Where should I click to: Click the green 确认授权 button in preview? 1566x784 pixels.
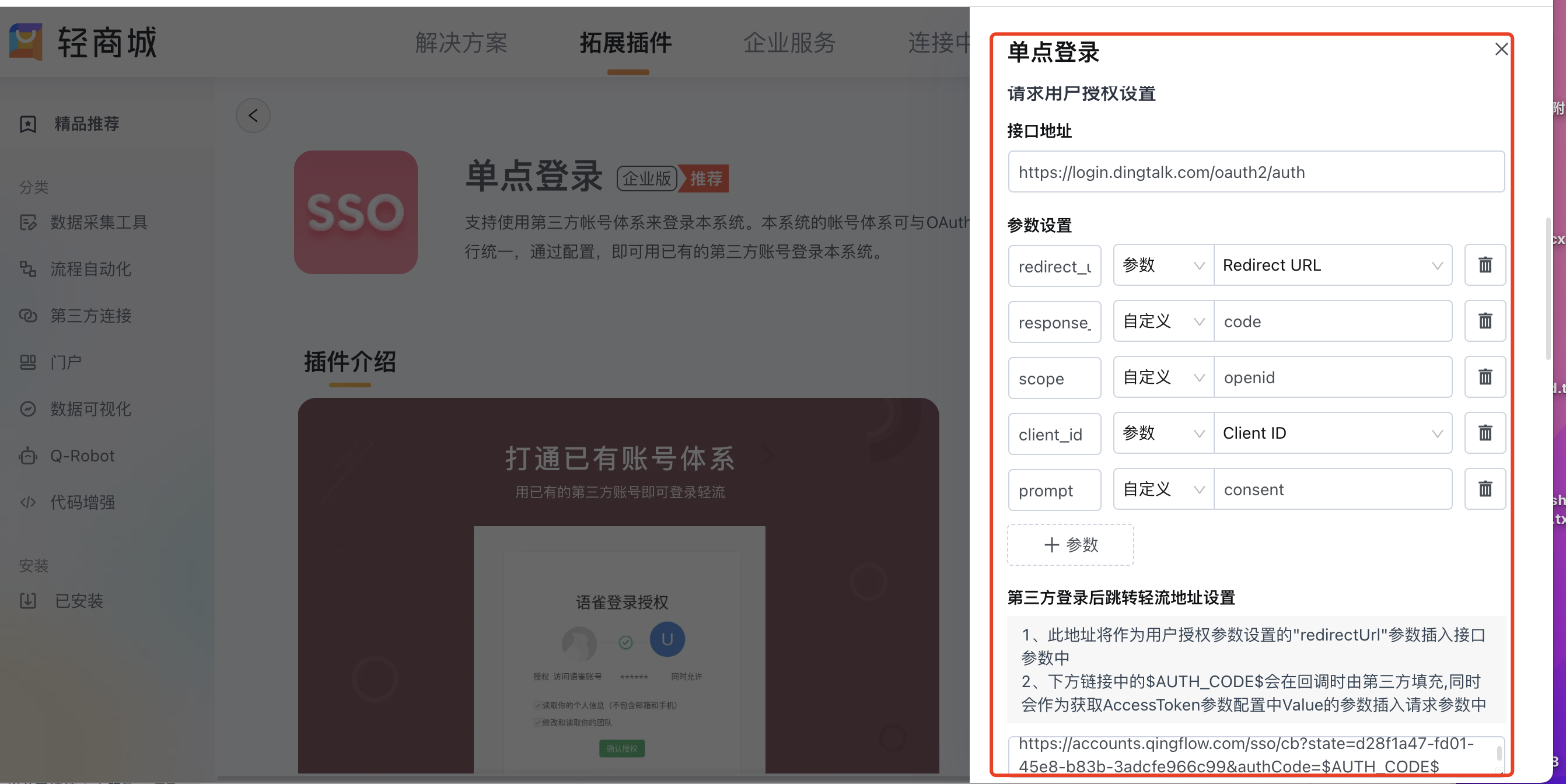coord(622,748)
